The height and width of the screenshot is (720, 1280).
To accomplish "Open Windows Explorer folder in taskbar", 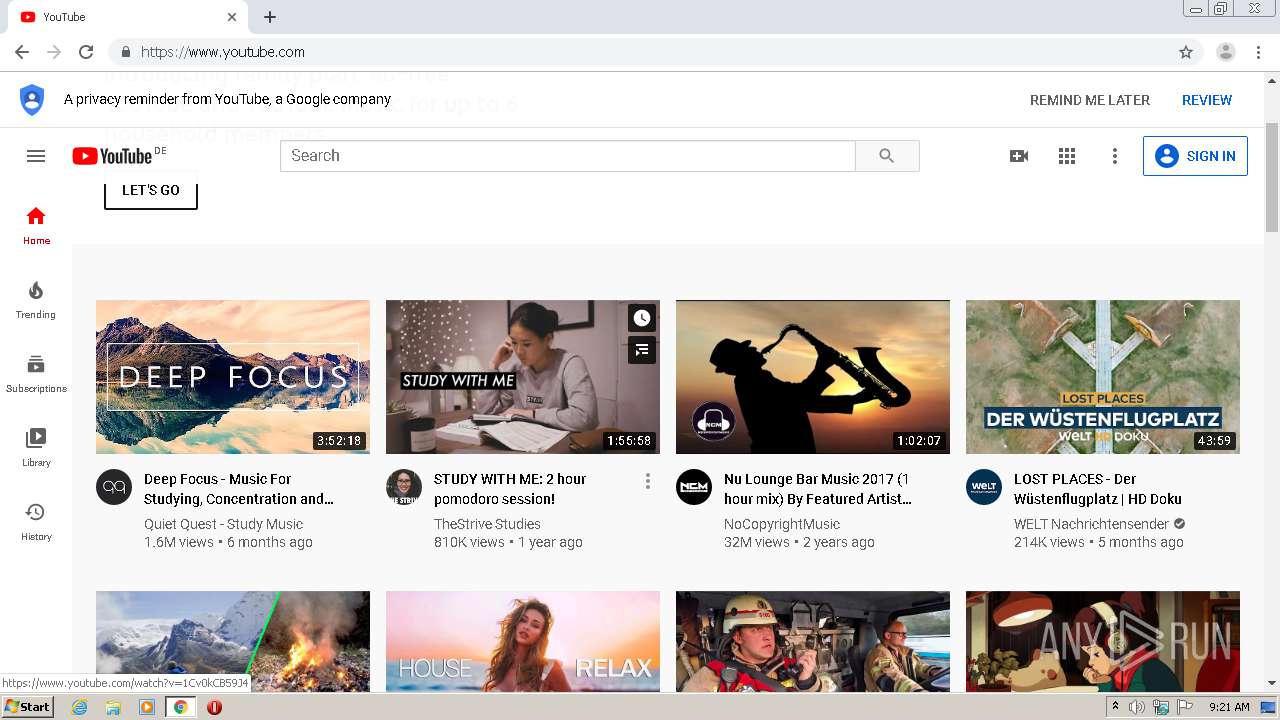I will tap(113, 707).
